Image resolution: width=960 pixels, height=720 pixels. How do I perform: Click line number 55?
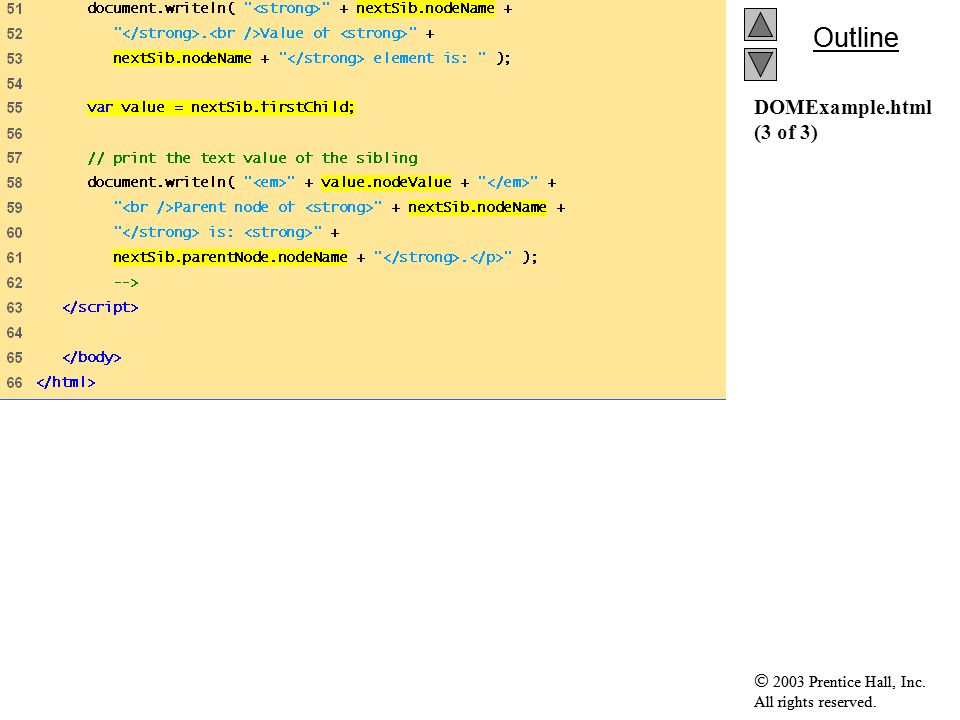pyautogui.click(x=14, y=108)
